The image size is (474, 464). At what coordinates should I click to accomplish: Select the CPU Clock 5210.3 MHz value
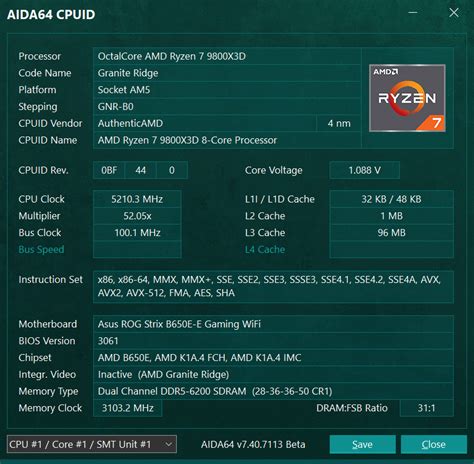(137, 199)
